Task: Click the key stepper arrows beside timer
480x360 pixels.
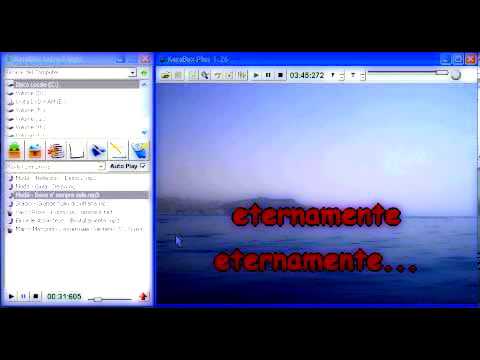Action: pos(342,75)
